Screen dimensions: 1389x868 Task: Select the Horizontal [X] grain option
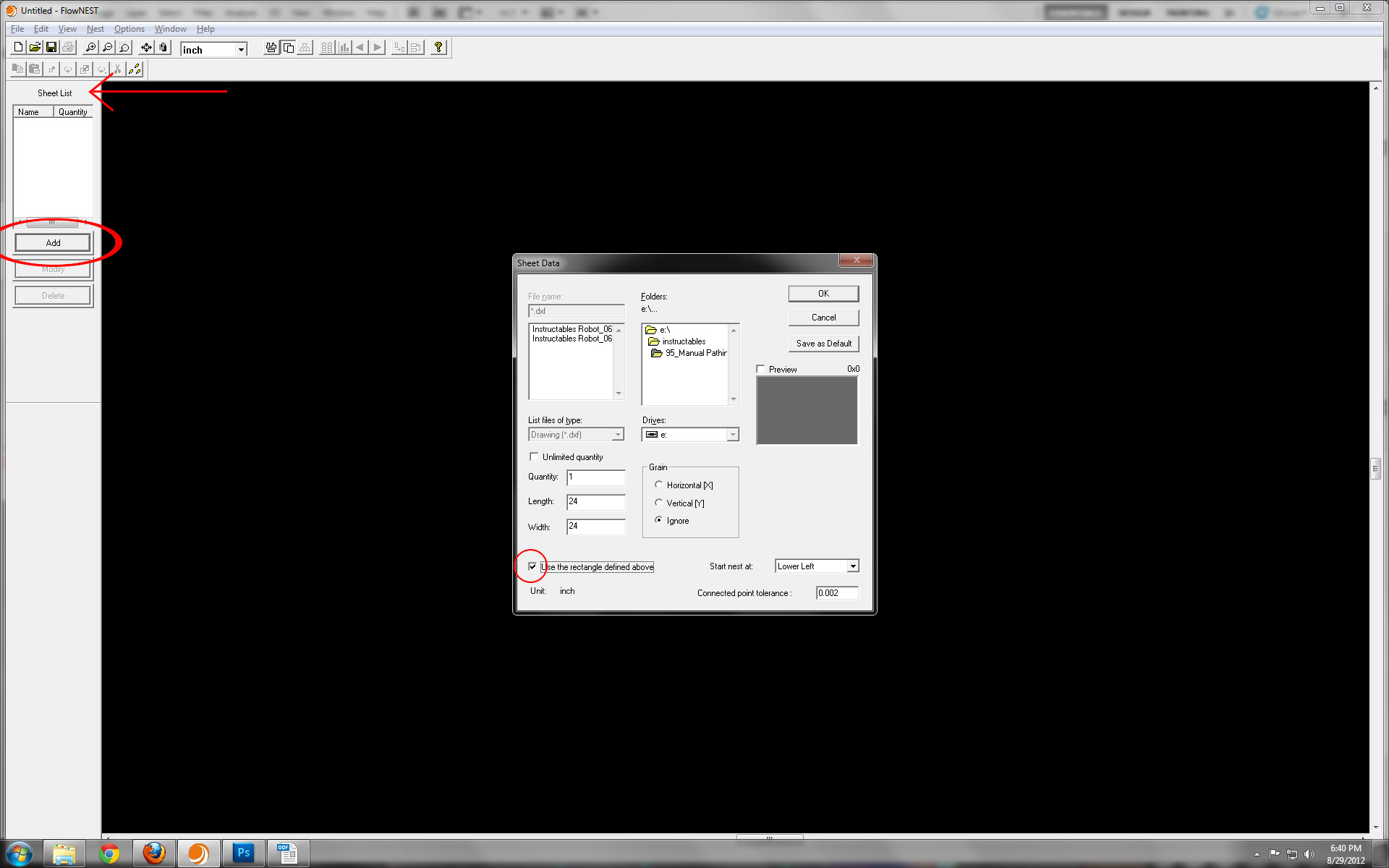tap(658, 485)
